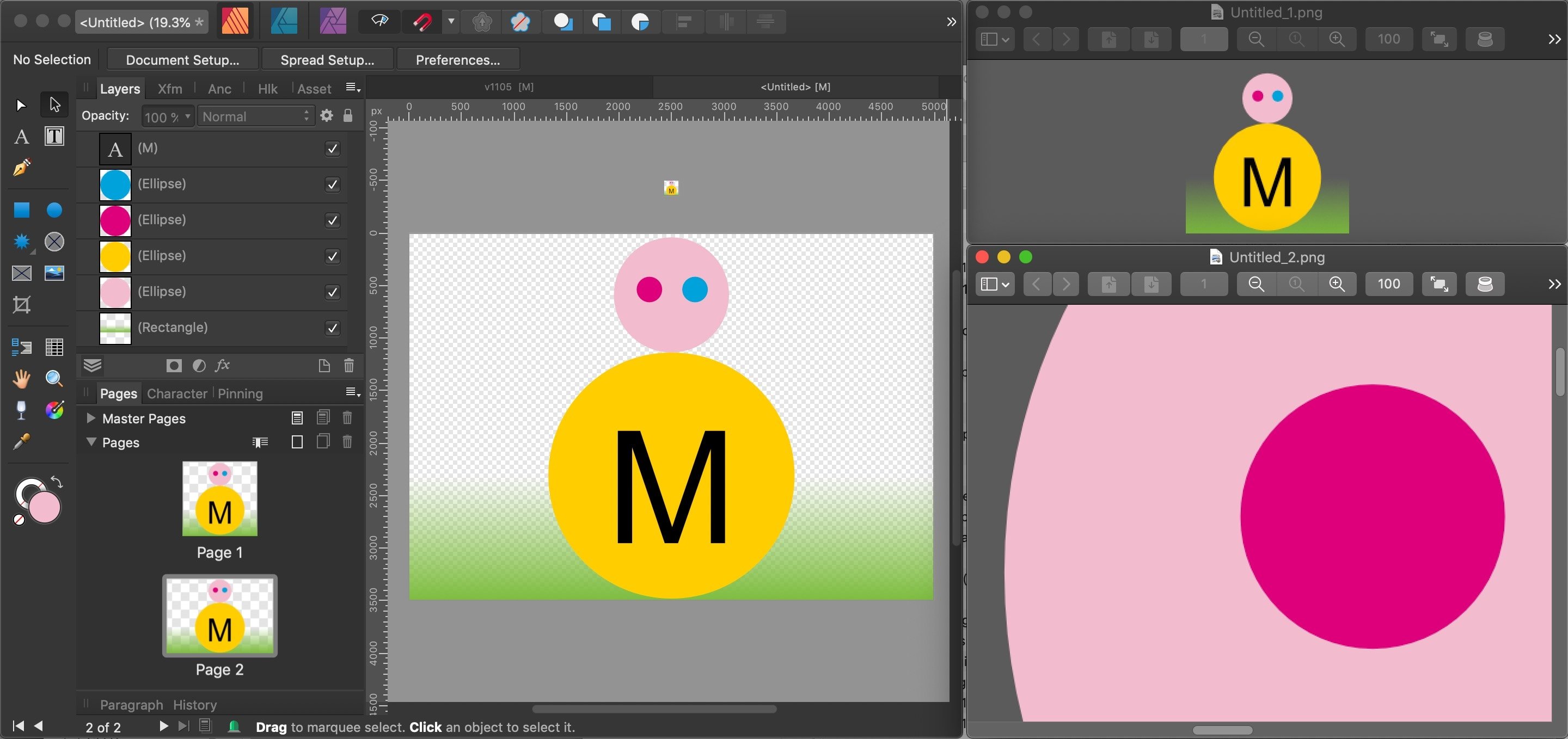Open the layer Opacity dropdown

tap(187, 116)
